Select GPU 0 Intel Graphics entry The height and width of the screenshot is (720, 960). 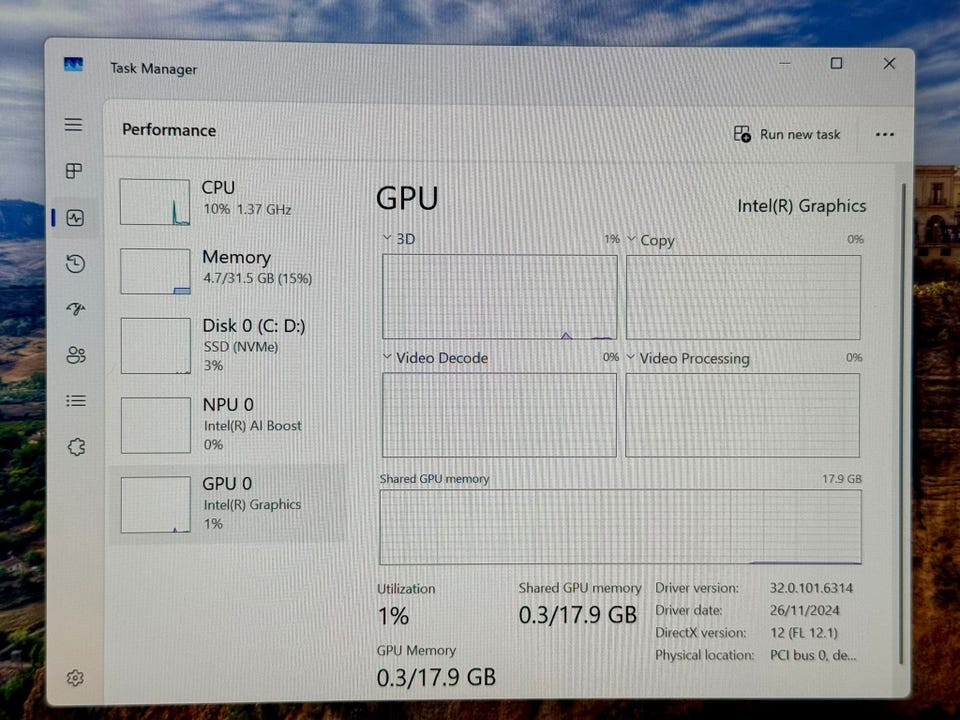point(227,503)
